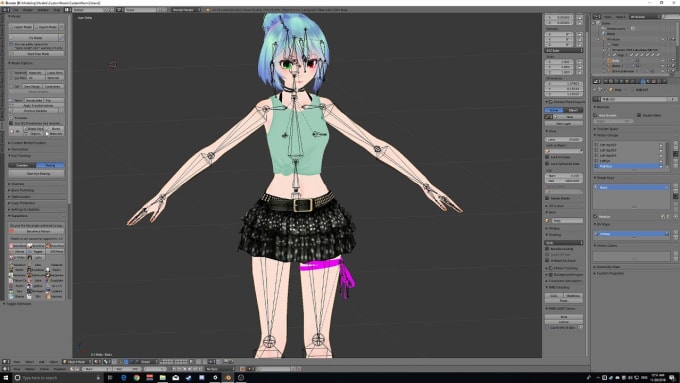The height and width of the screenshot is (383, 680).
Task: Open the Texture properties tab
Action: [654, 81]
